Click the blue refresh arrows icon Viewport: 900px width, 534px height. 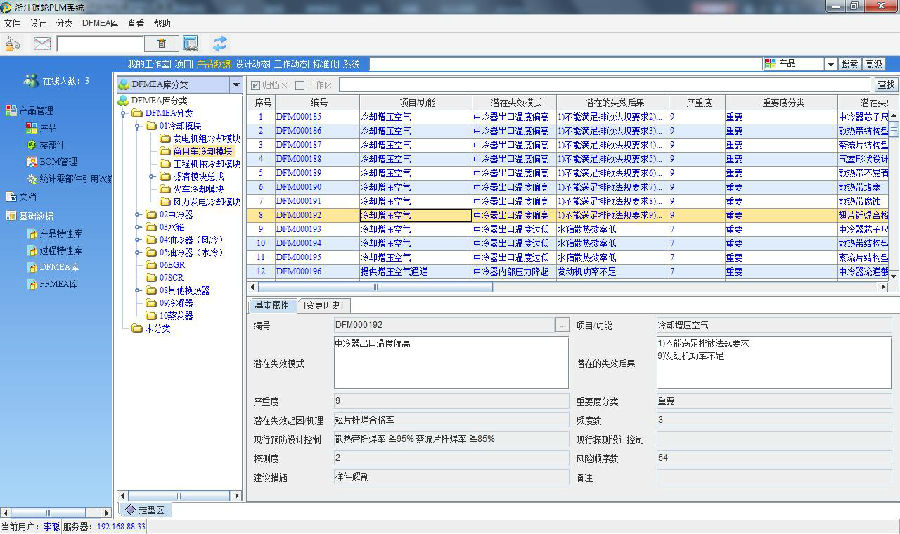tap(219, 43)
